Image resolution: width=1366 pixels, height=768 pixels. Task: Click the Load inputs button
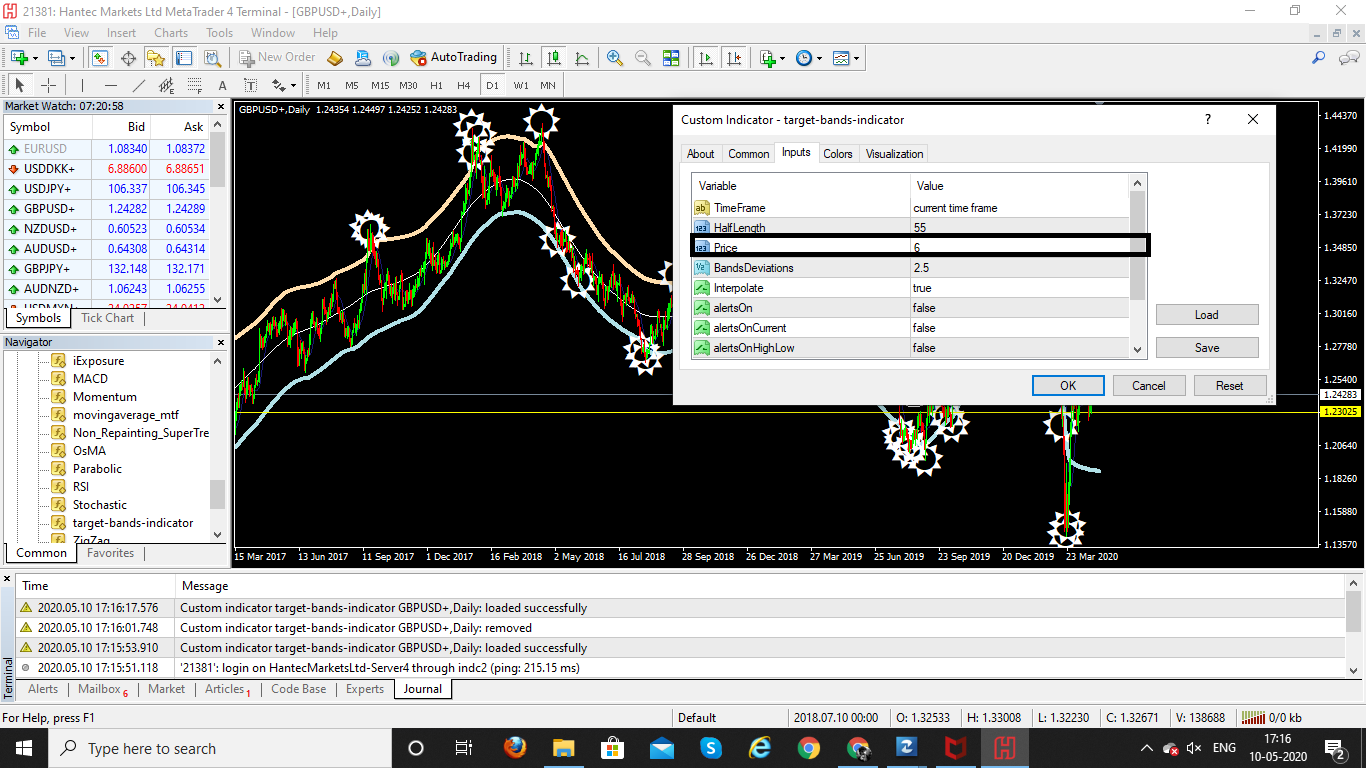[1207, 314]
